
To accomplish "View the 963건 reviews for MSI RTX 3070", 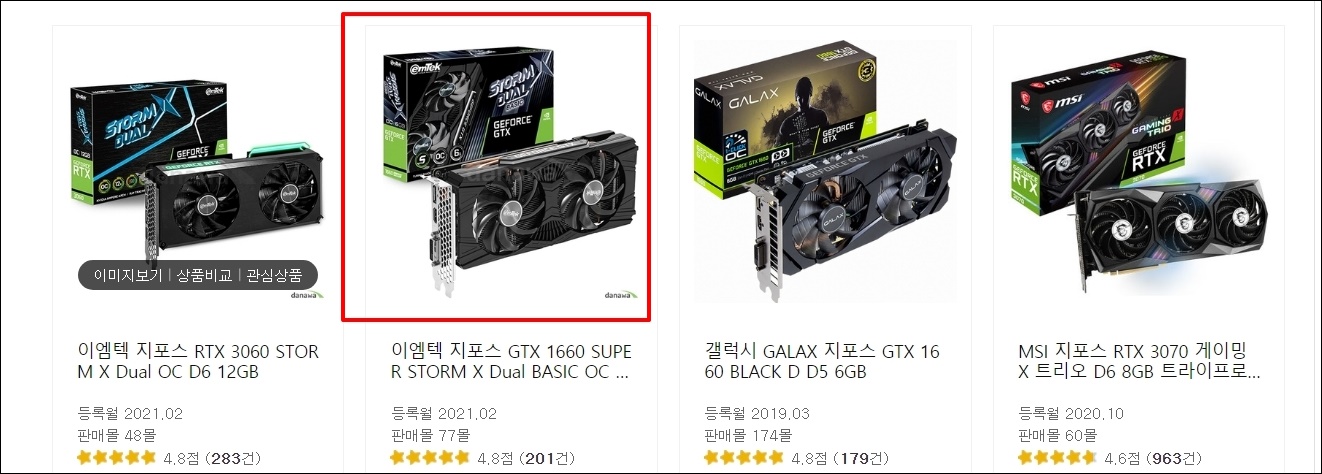I will pos(1171,458).
